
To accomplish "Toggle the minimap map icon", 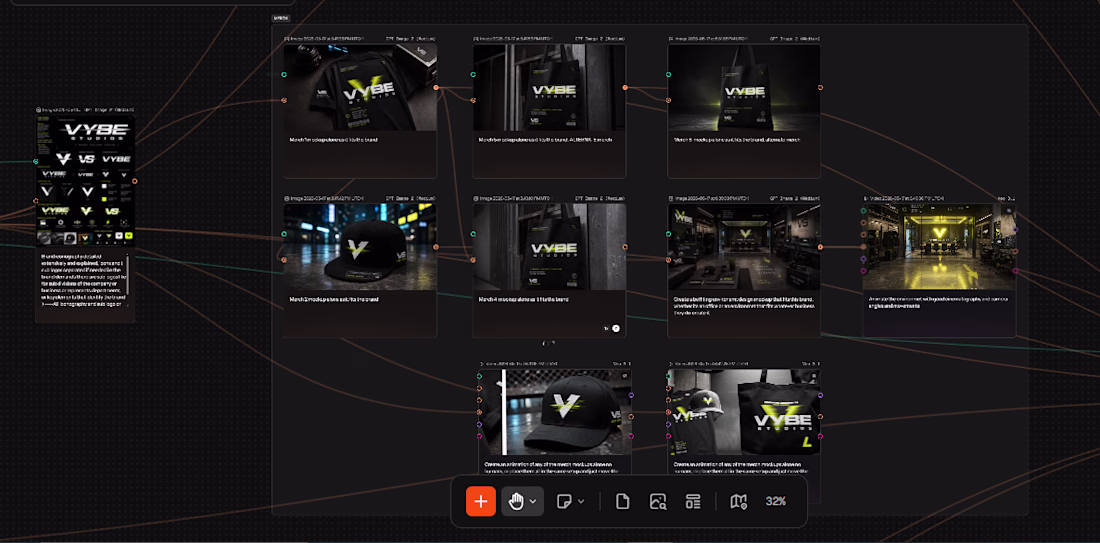I will [x=738, y=501].
